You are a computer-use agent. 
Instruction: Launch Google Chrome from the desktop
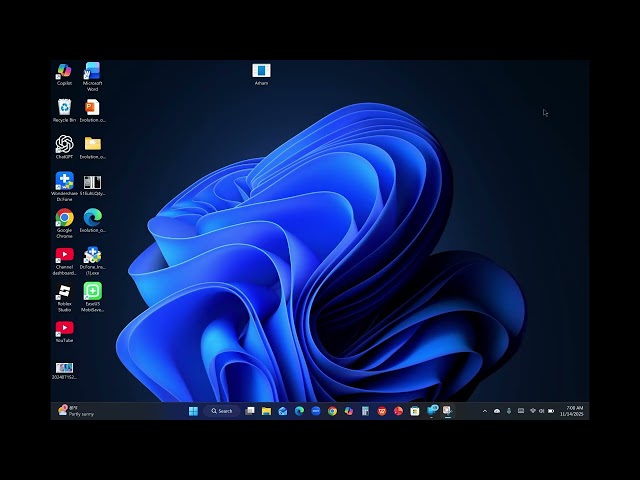click(64, 218)
